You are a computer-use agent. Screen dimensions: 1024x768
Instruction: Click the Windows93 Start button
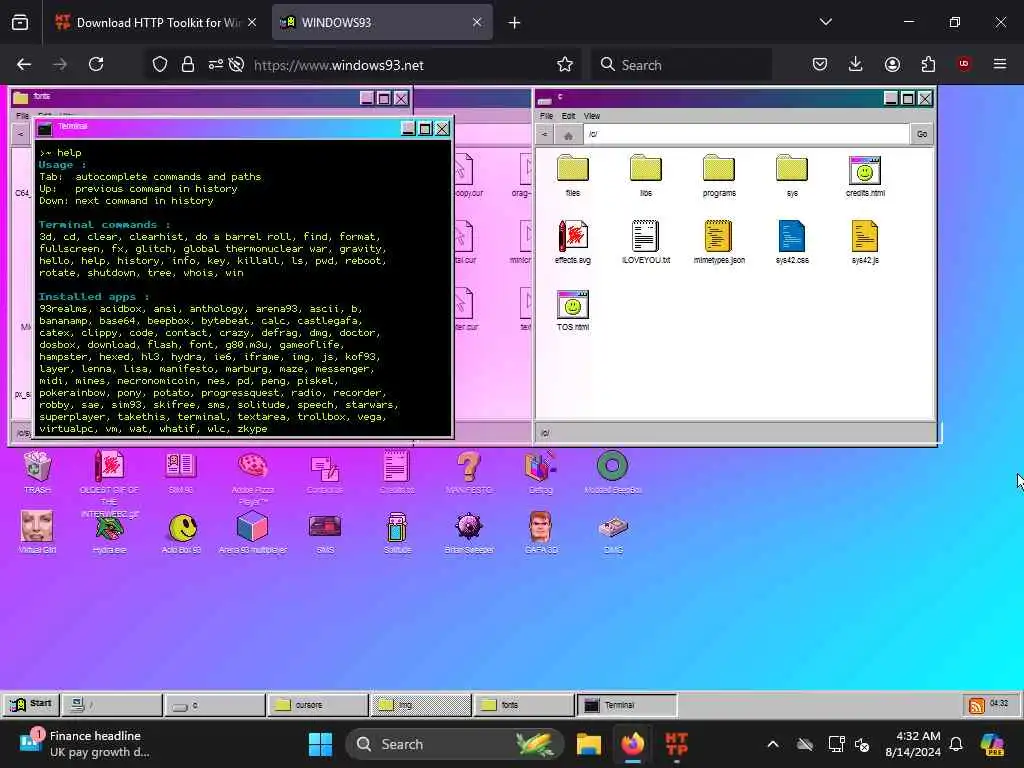[x=31, y=705]
